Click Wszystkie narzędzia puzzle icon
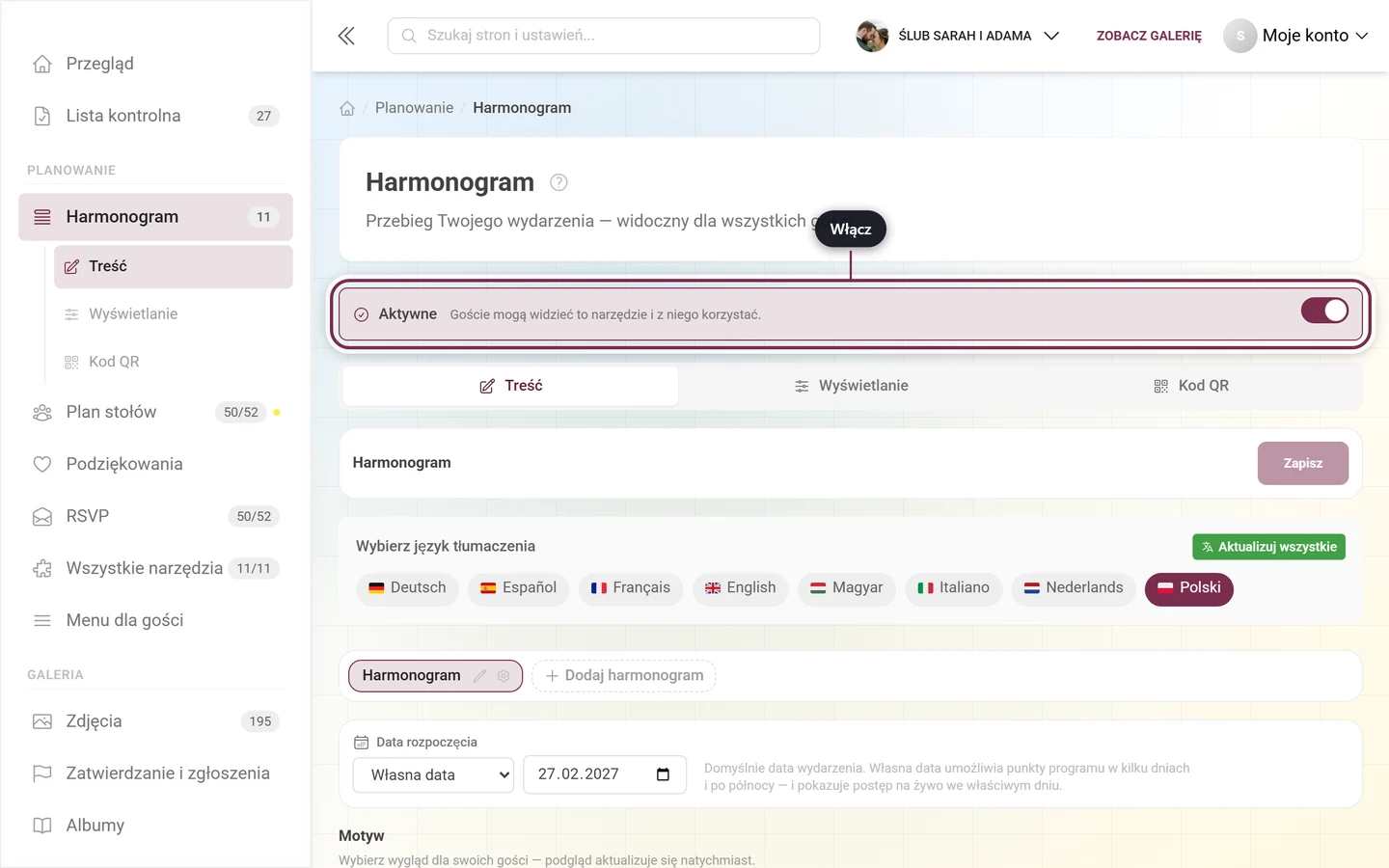The height and width of the screenshot is (868, 1389). [42, 569]
